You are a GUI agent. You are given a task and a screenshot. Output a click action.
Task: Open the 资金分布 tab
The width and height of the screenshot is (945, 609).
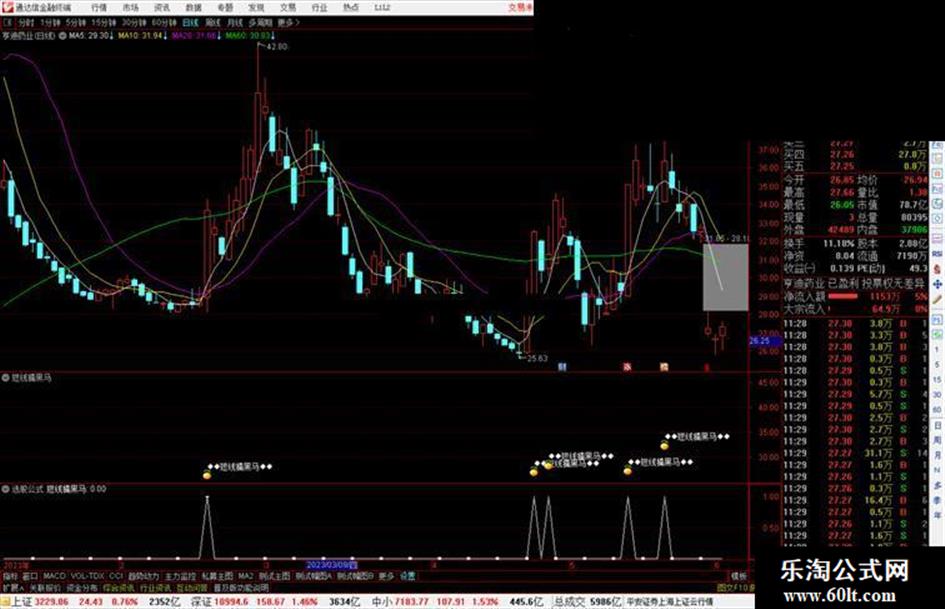pyautogui.click(x=81, y=587)
